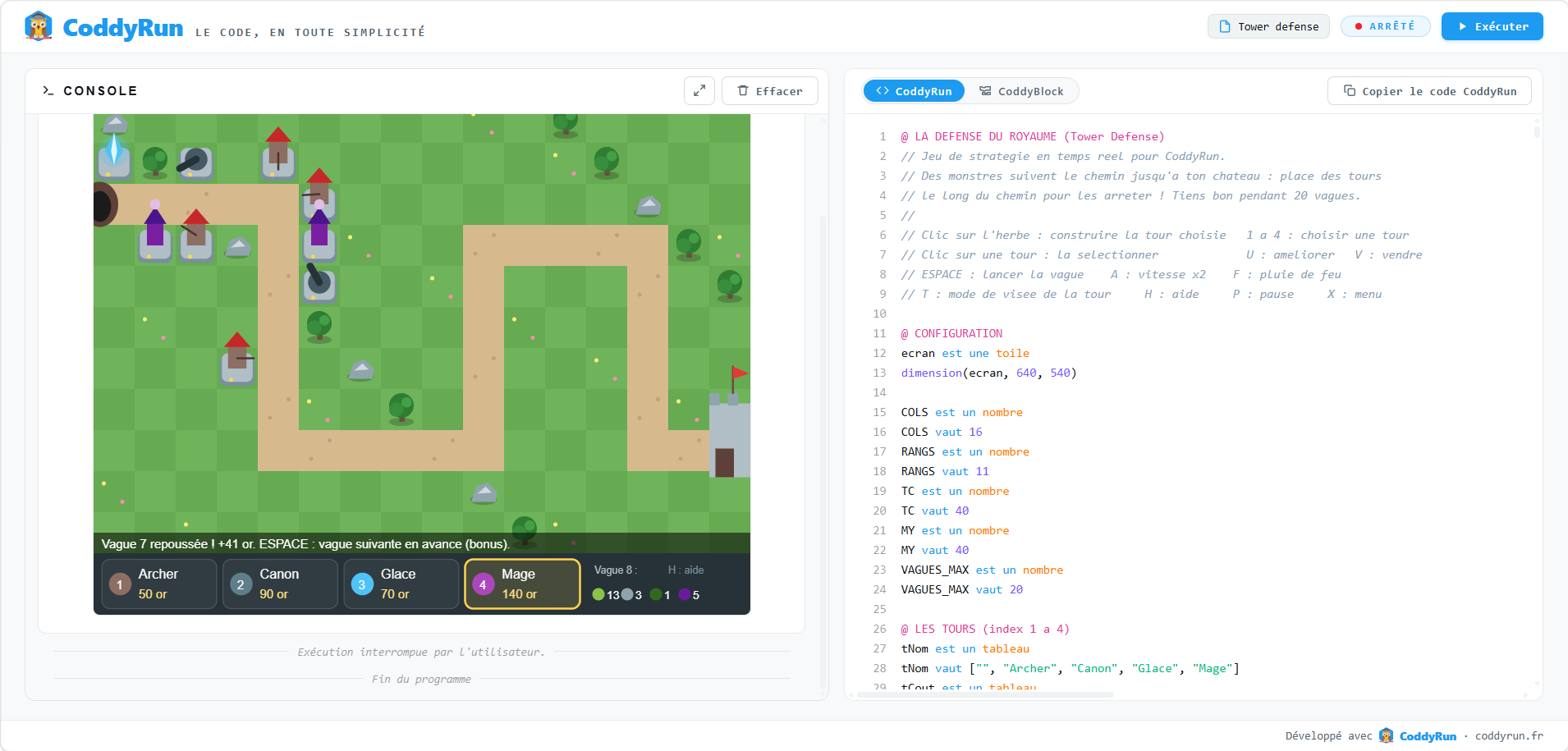Switch to the CoddyRun code tab

tap(914, 91)
